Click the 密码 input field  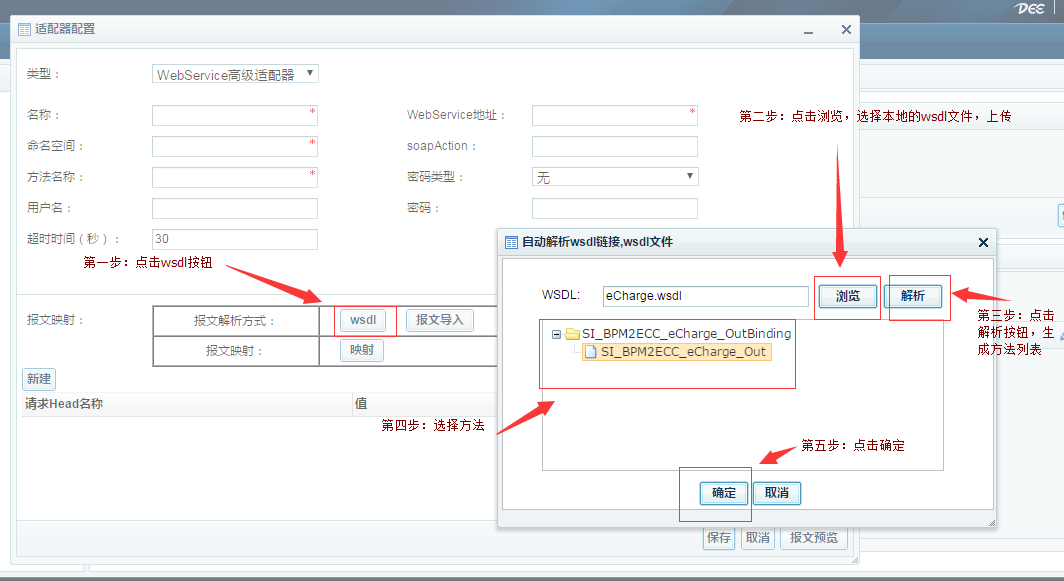tap(615, 208)
